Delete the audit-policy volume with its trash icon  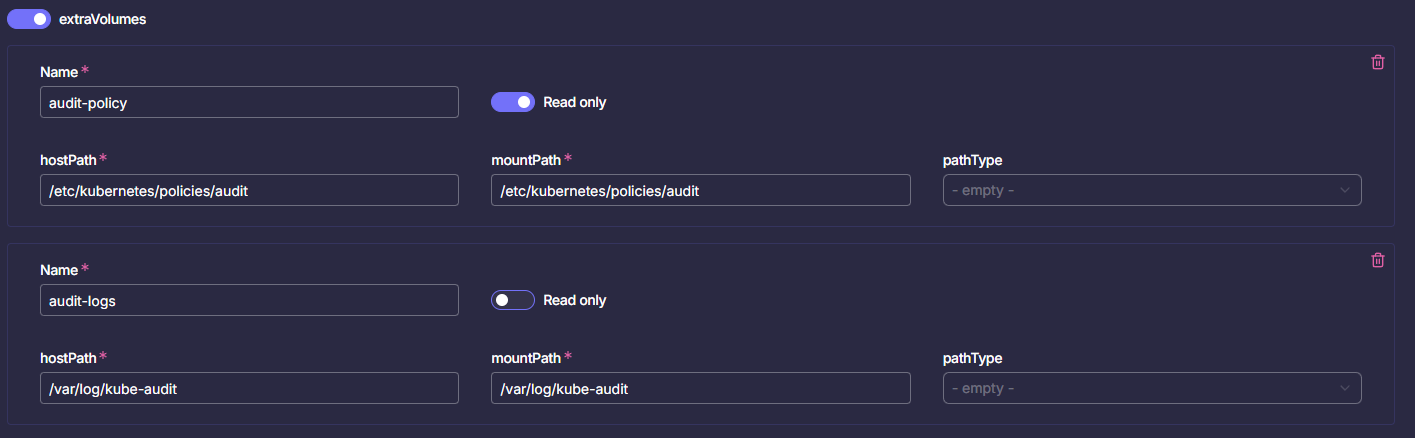click(x=1377, y=62)
